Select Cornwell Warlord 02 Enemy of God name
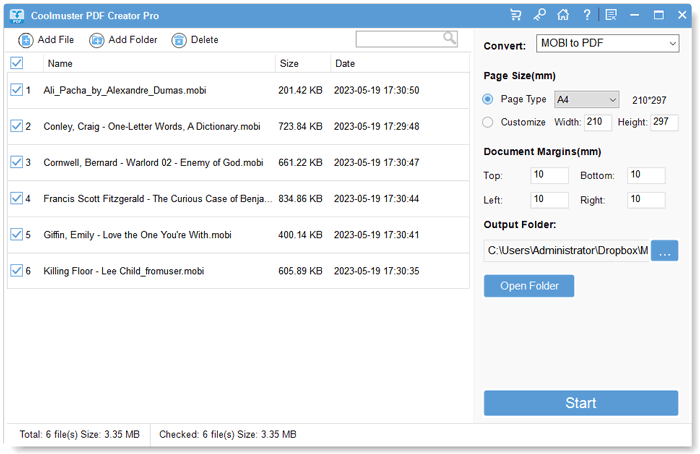Image resolution: width=700 pixels, height=454 pixels. 153,162
